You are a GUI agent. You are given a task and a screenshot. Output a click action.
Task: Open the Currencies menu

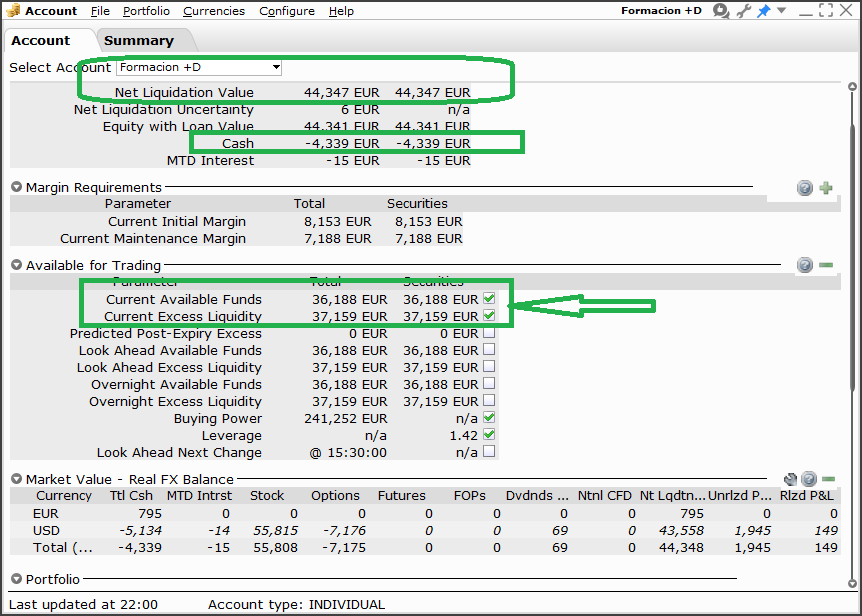[x=214, y=11]
